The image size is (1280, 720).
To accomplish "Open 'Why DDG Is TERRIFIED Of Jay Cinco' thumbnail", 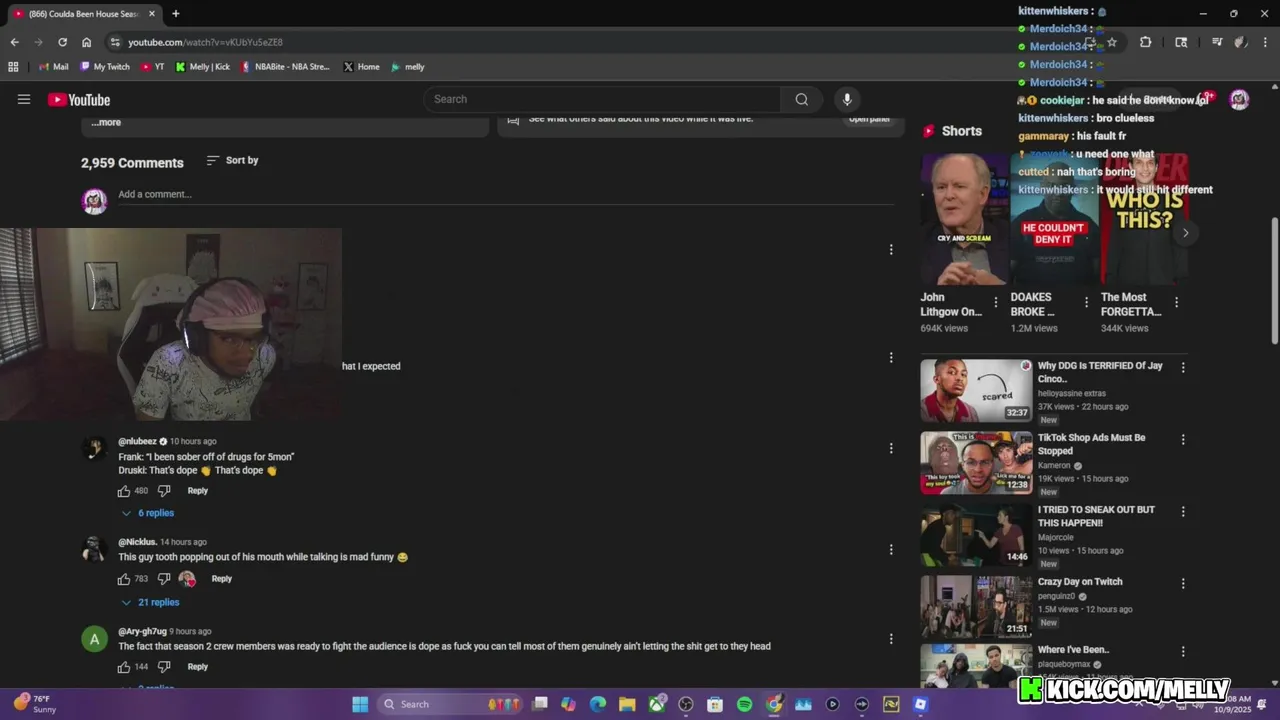I will 976,390.
